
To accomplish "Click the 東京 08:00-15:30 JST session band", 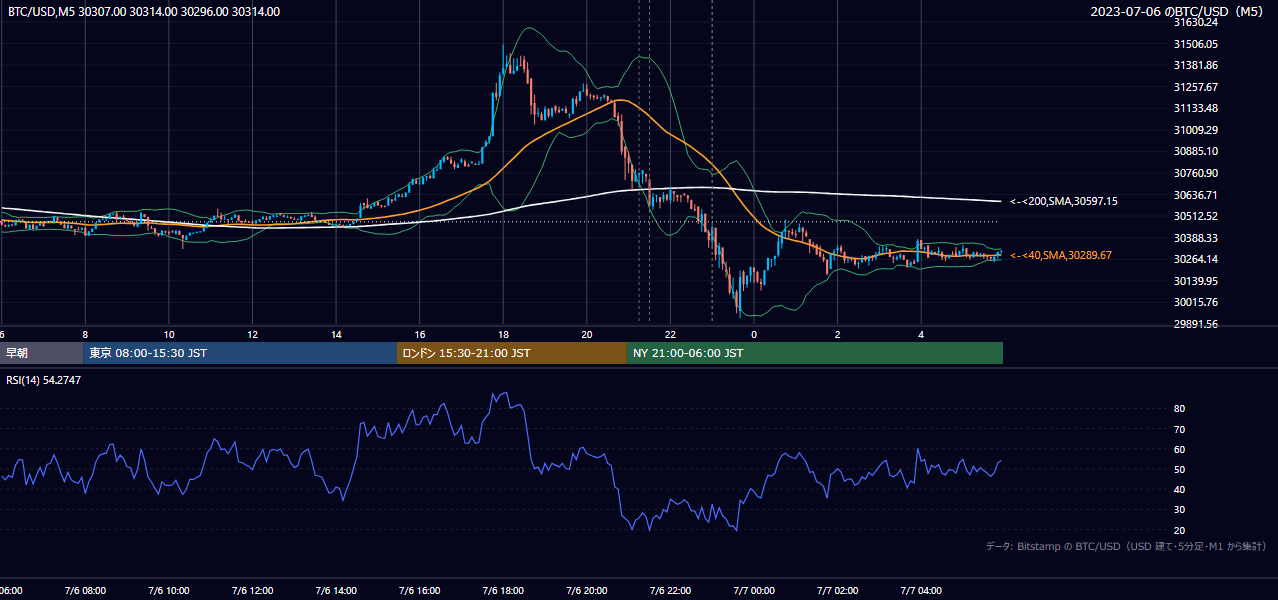I will pos(240,353).
